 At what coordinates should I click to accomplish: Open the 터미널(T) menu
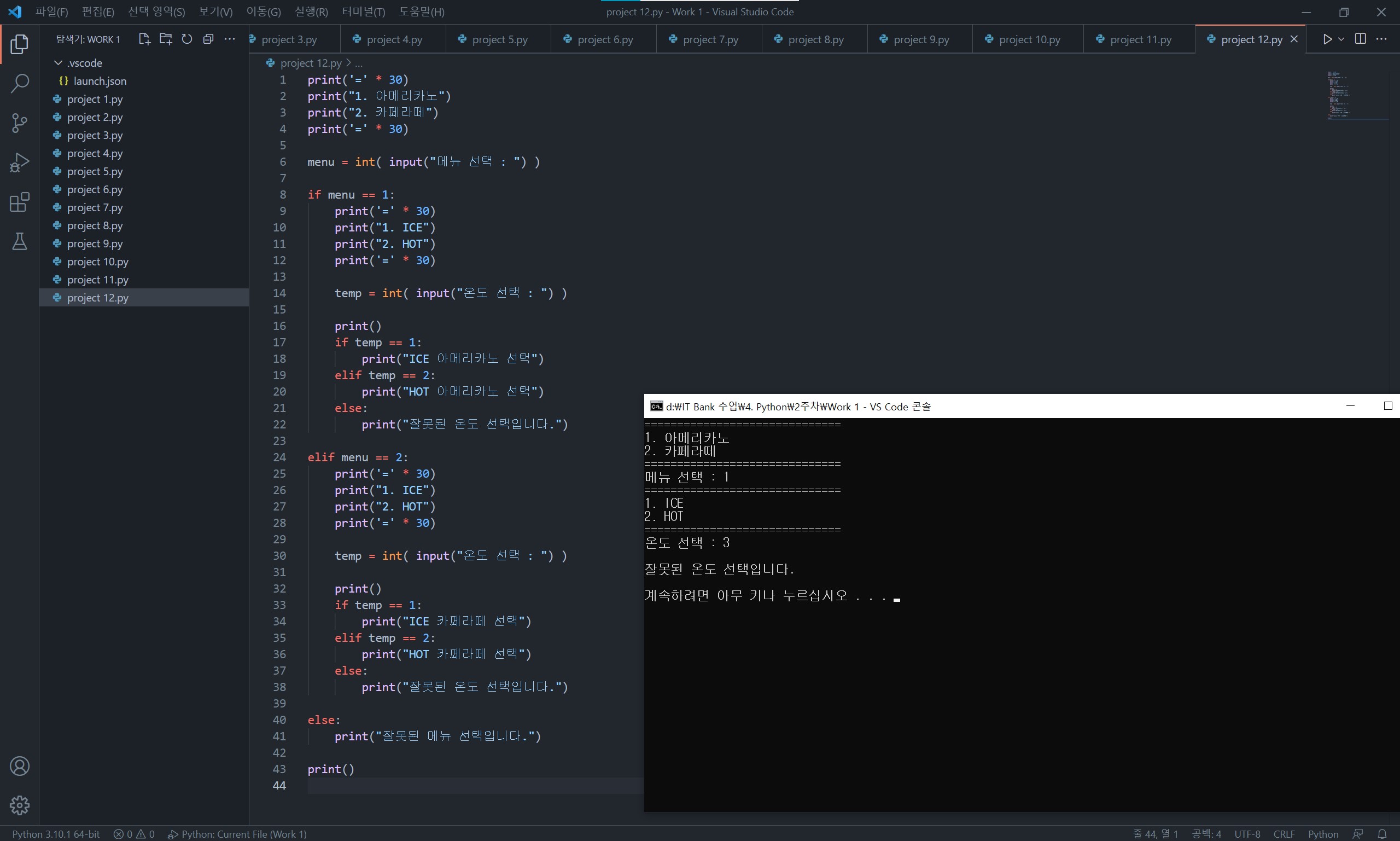point(363,12)
